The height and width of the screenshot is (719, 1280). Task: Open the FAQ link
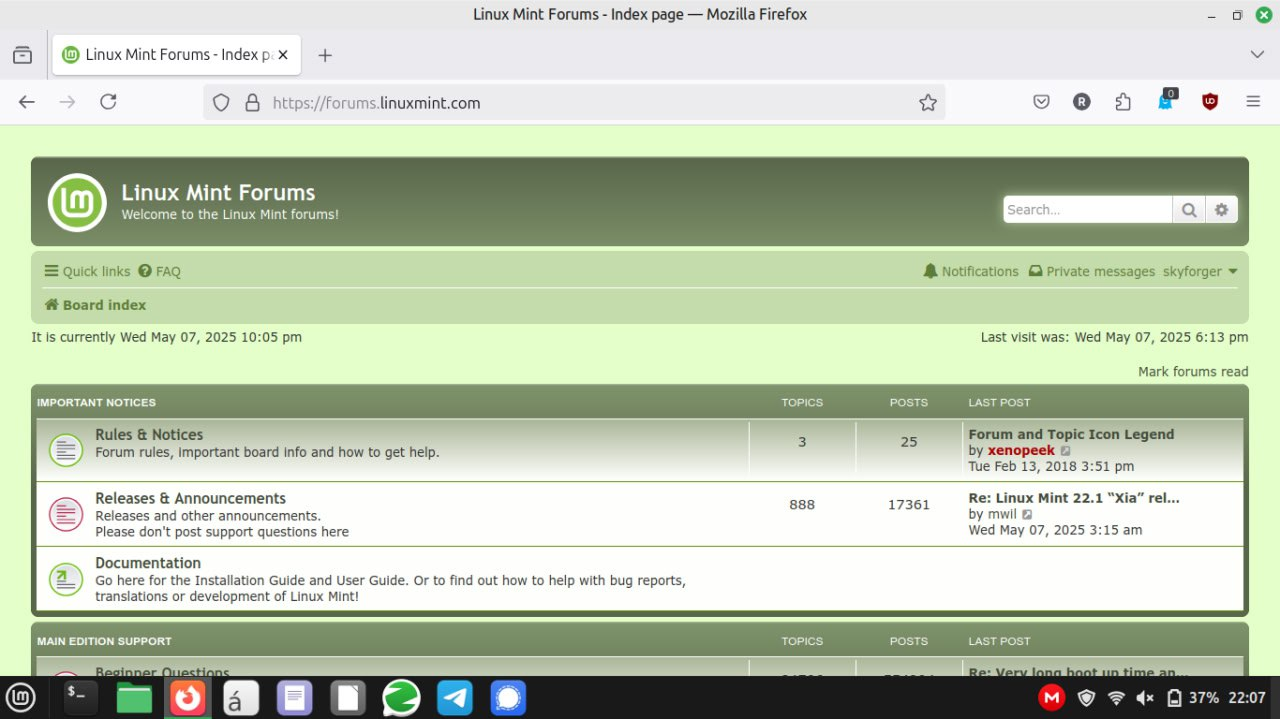[x=160, y=271]
